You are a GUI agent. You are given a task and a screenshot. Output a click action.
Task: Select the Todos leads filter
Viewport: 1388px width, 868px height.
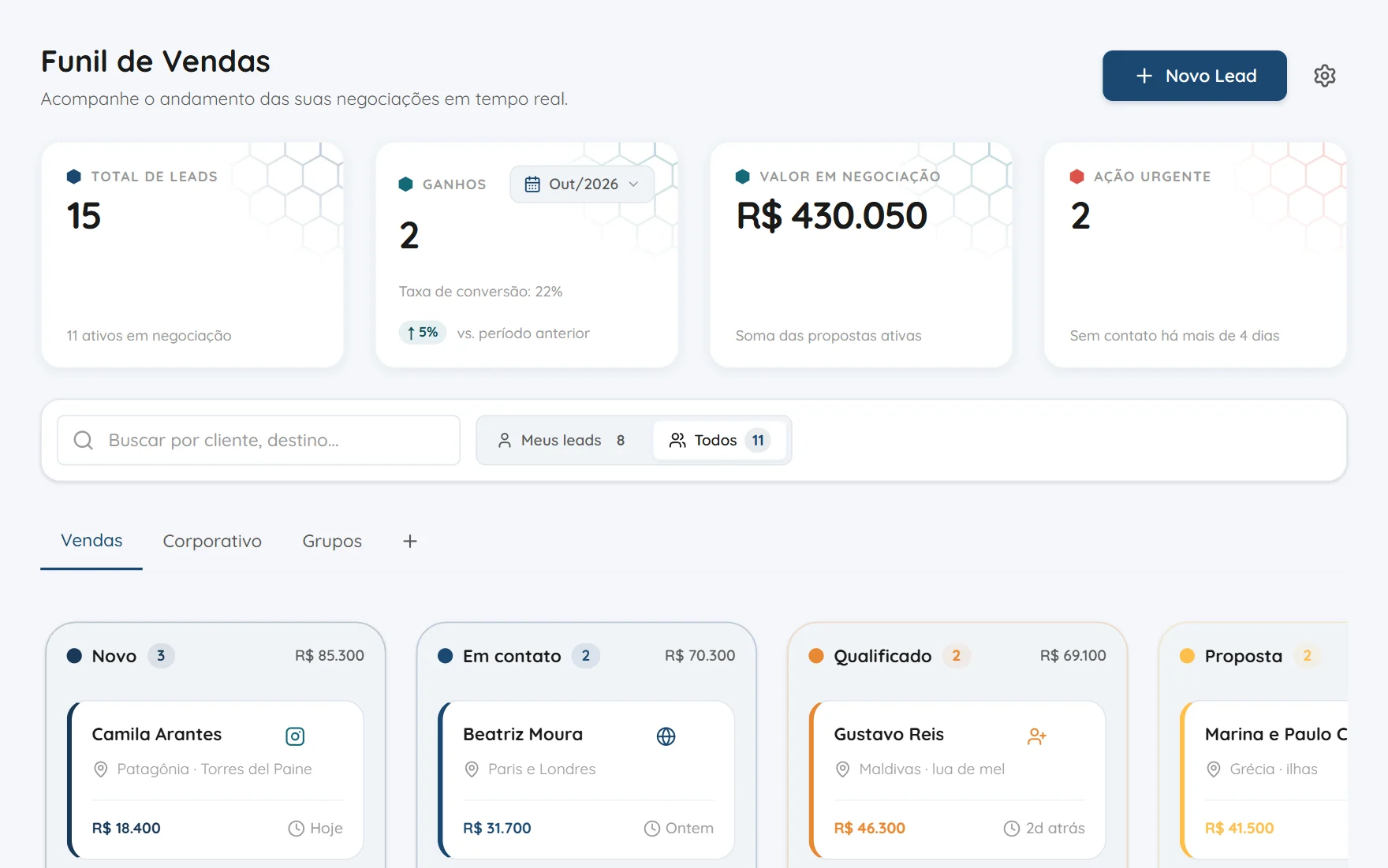tap(719, 440)
